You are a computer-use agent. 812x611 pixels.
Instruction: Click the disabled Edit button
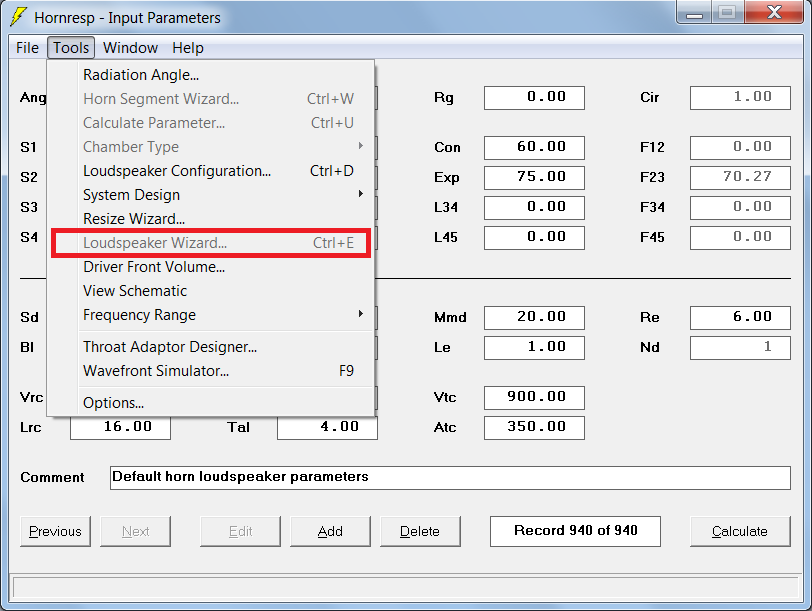click(x=240, y=531)
